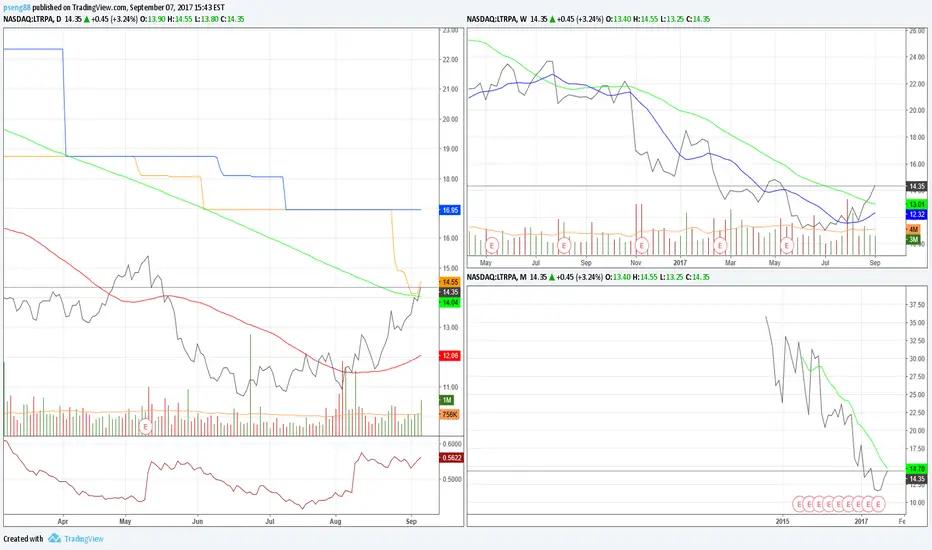
Task: Click 19.00 on daily price axis
Action: [x=450, y=149]
